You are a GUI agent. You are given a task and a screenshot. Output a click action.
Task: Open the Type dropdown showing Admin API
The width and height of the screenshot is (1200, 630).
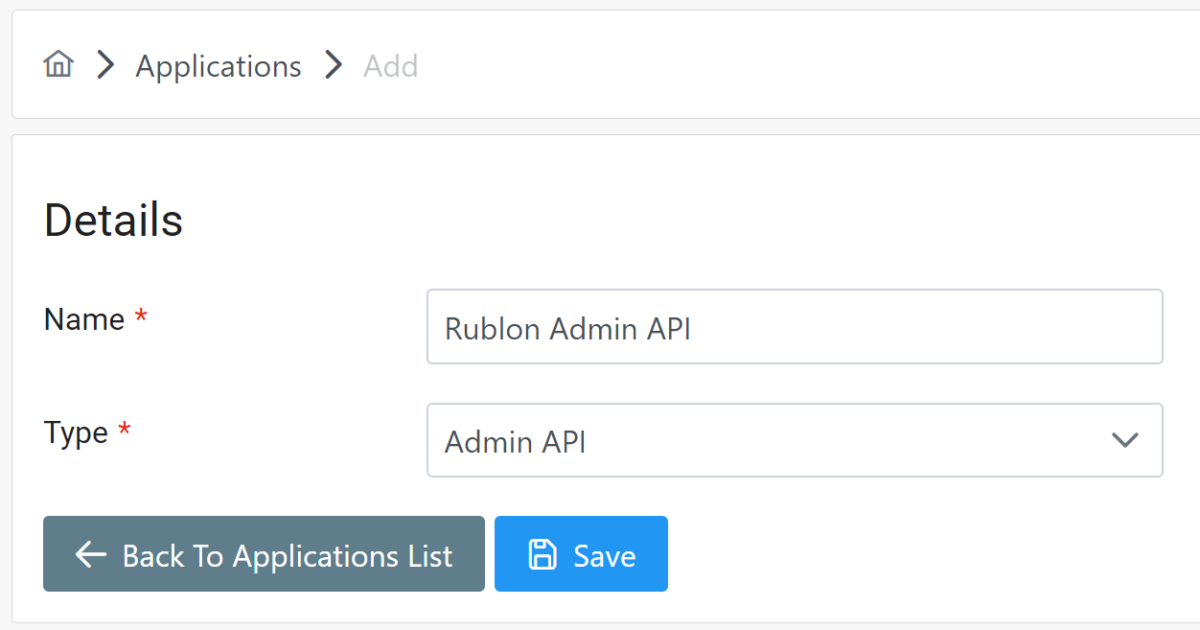pyautogui.click(x=794, y=440)
